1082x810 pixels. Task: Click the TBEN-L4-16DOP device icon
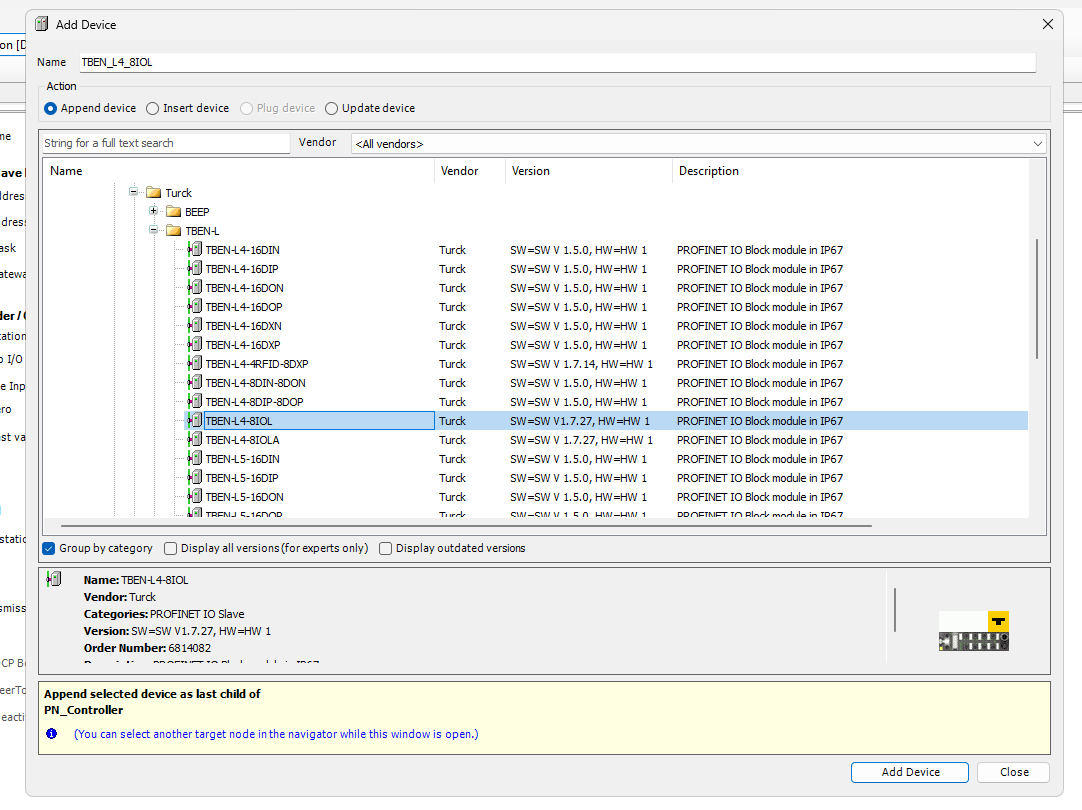tap(195, 306)
